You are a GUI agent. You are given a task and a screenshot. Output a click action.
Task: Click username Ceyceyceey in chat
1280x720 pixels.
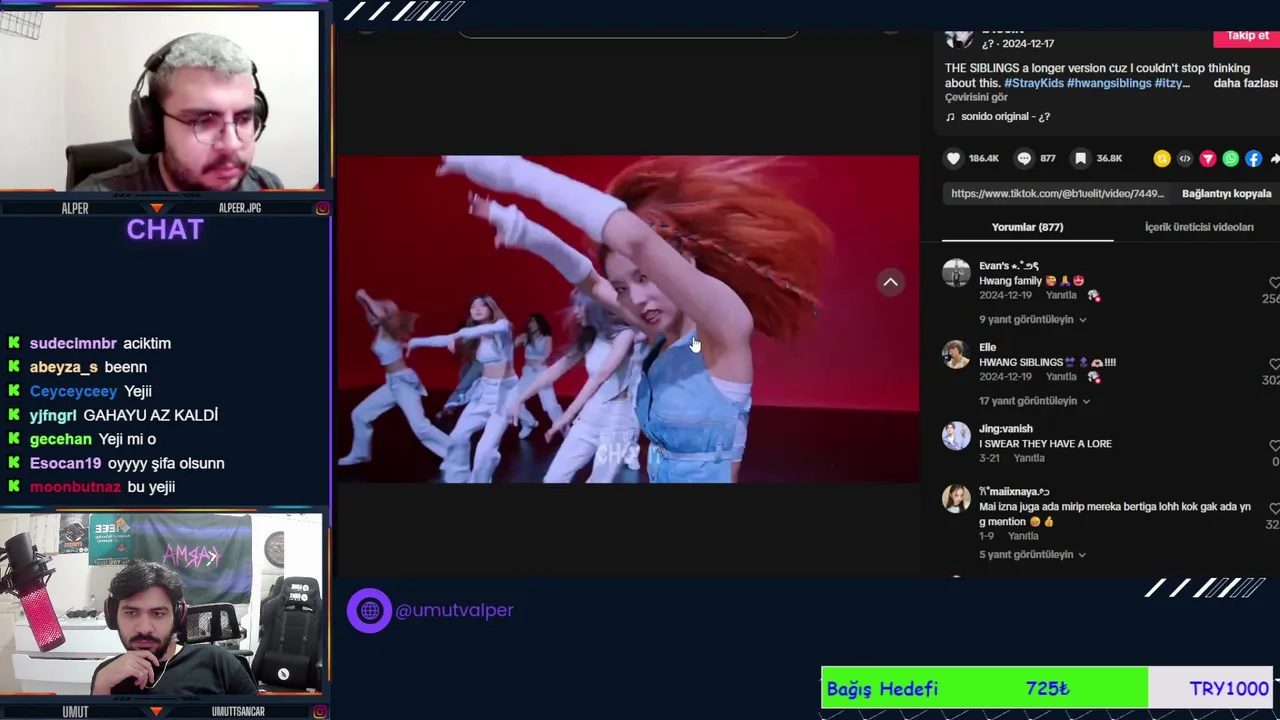73,391
